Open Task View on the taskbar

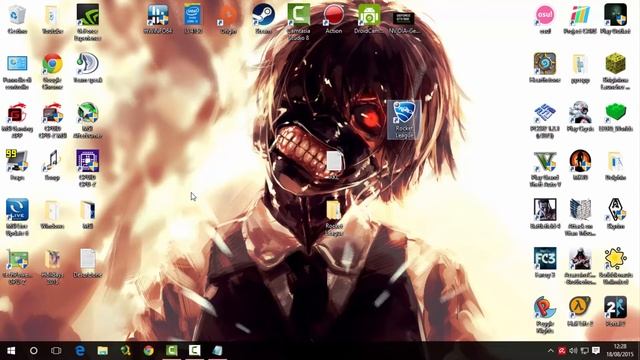(x=56, y=351)
